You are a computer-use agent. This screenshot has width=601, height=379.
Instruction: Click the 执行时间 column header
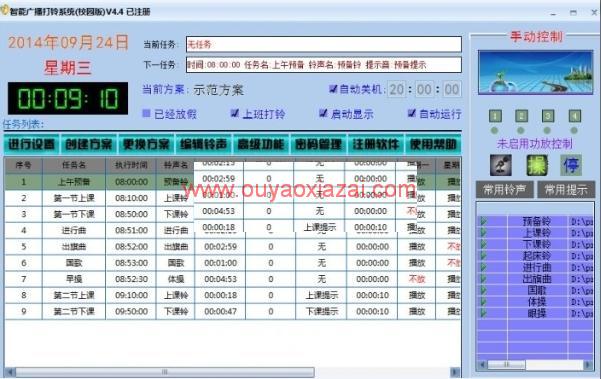coord(131,165)
